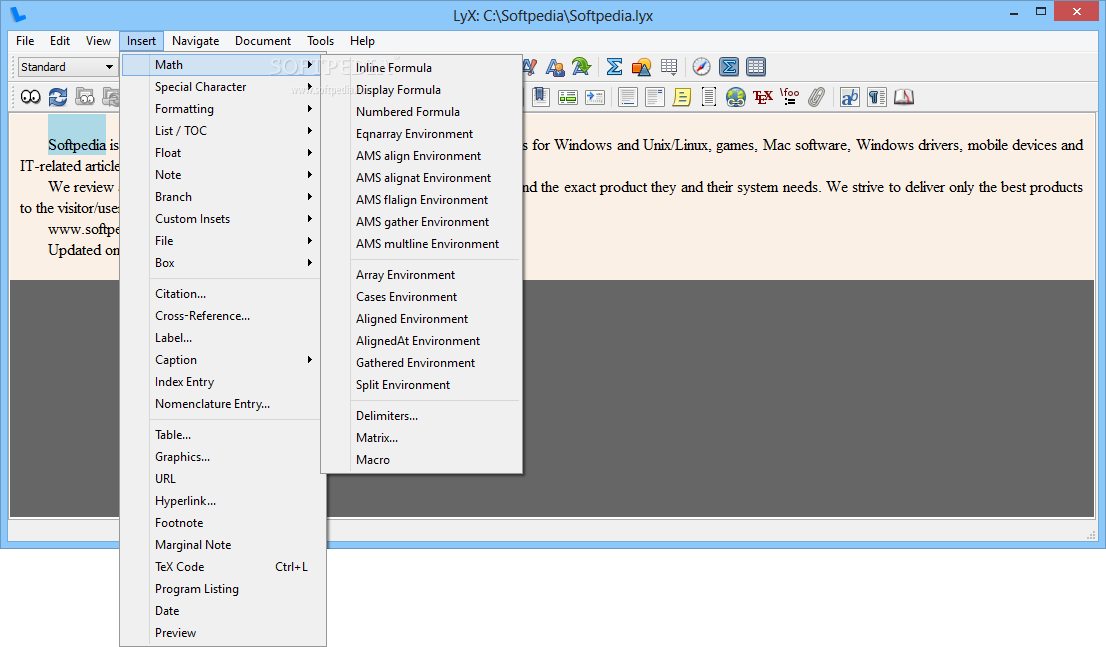This screenshot has height=647, width=1106.
Task: Click the View master document folder icon
Action: 85,97
